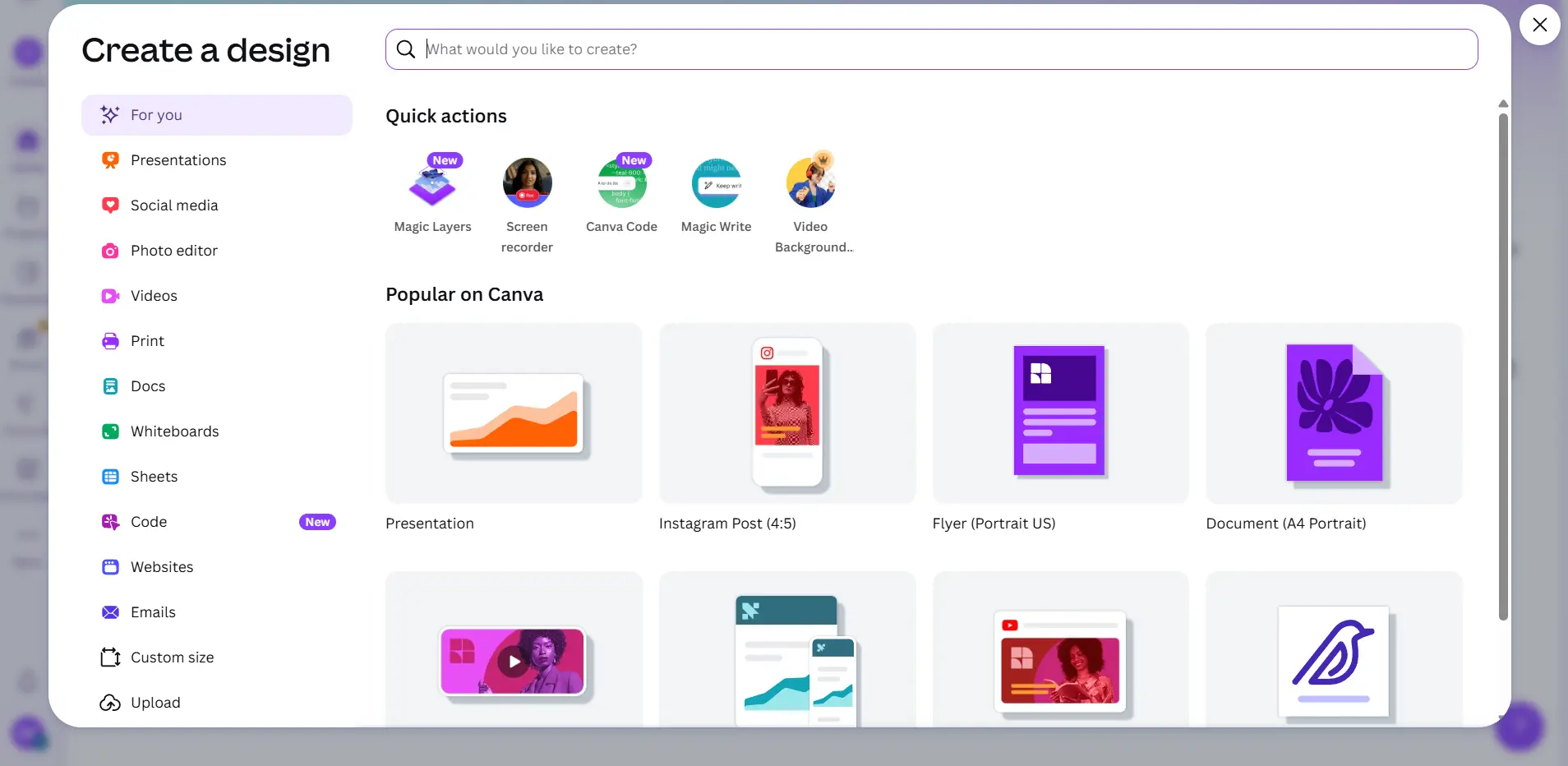The height and width of the screenshot is (766, 1568).
Task: Open the Document flower thumbnail
Action: [1335, 413]
